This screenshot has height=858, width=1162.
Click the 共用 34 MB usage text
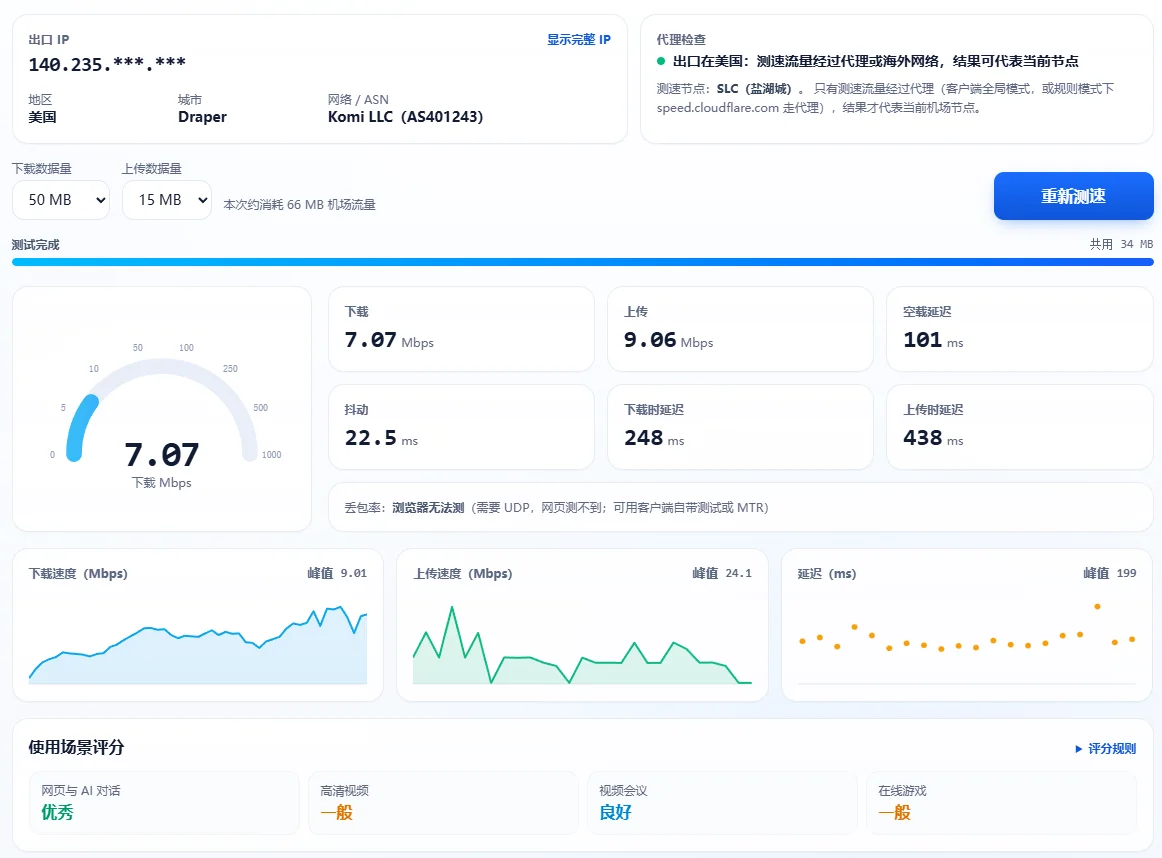point(1121,245)
